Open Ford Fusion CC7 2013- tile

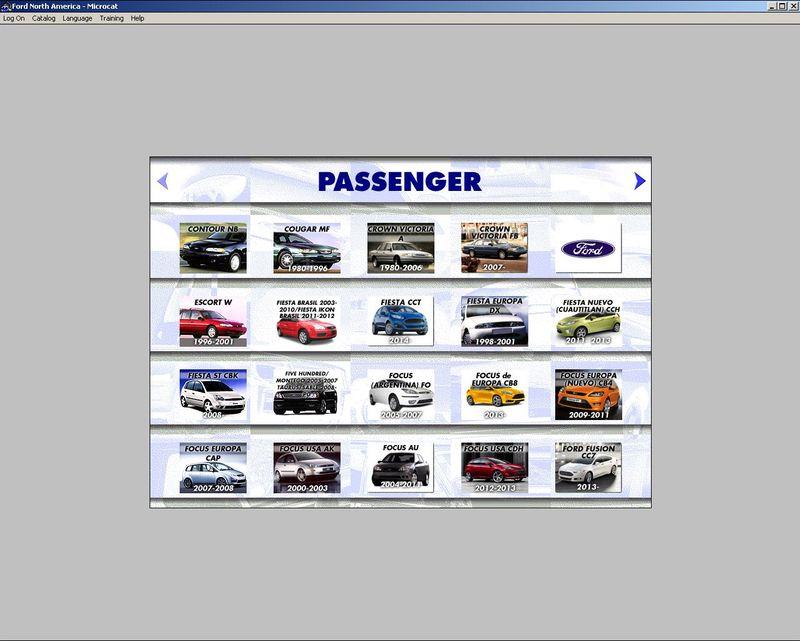(588, 467)
